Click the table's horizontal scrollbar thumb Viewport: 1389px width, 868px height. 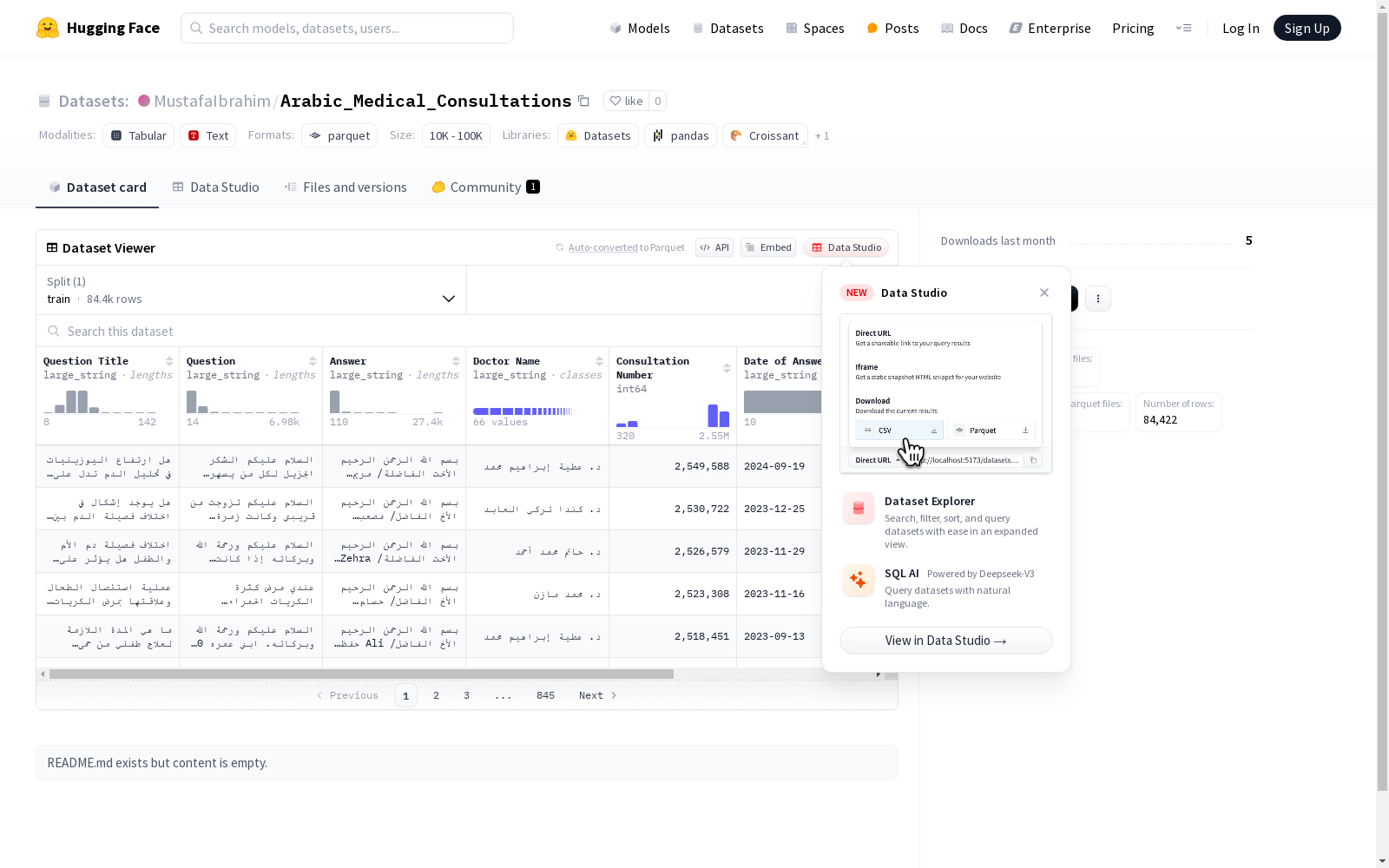coord(361,674)
